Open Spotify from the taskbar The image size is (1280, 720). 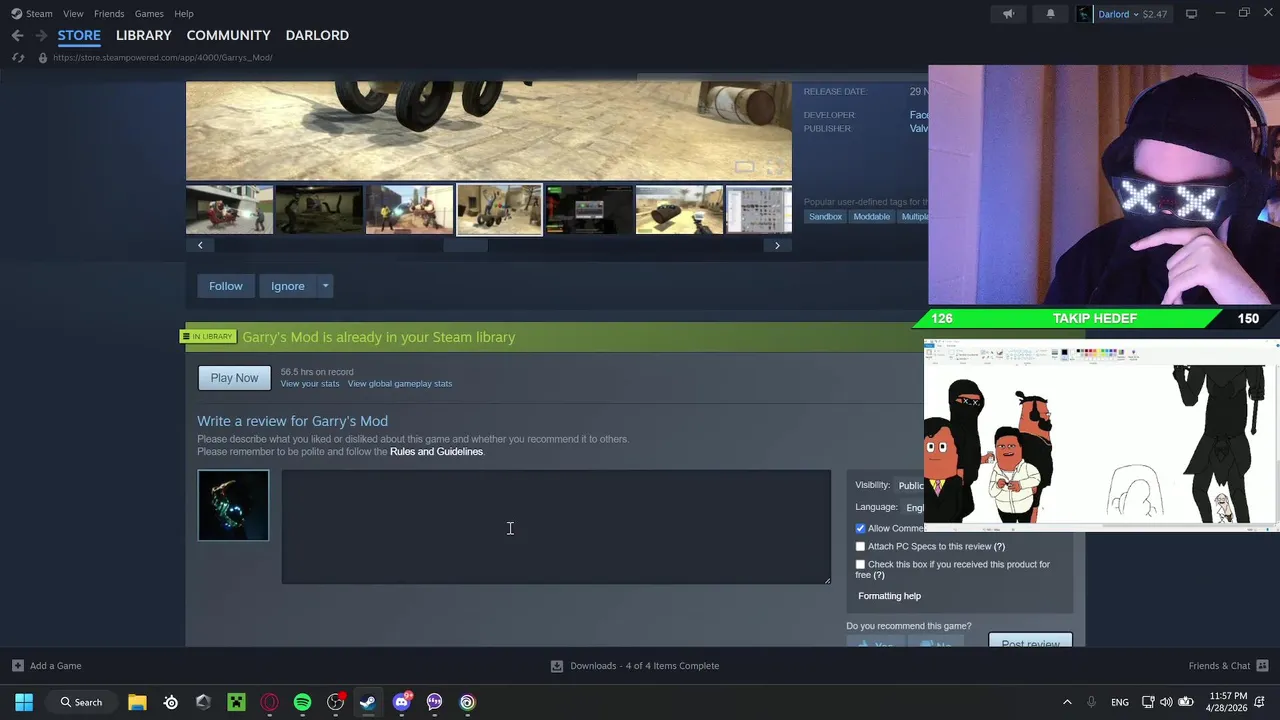click(x=302, y=702)
